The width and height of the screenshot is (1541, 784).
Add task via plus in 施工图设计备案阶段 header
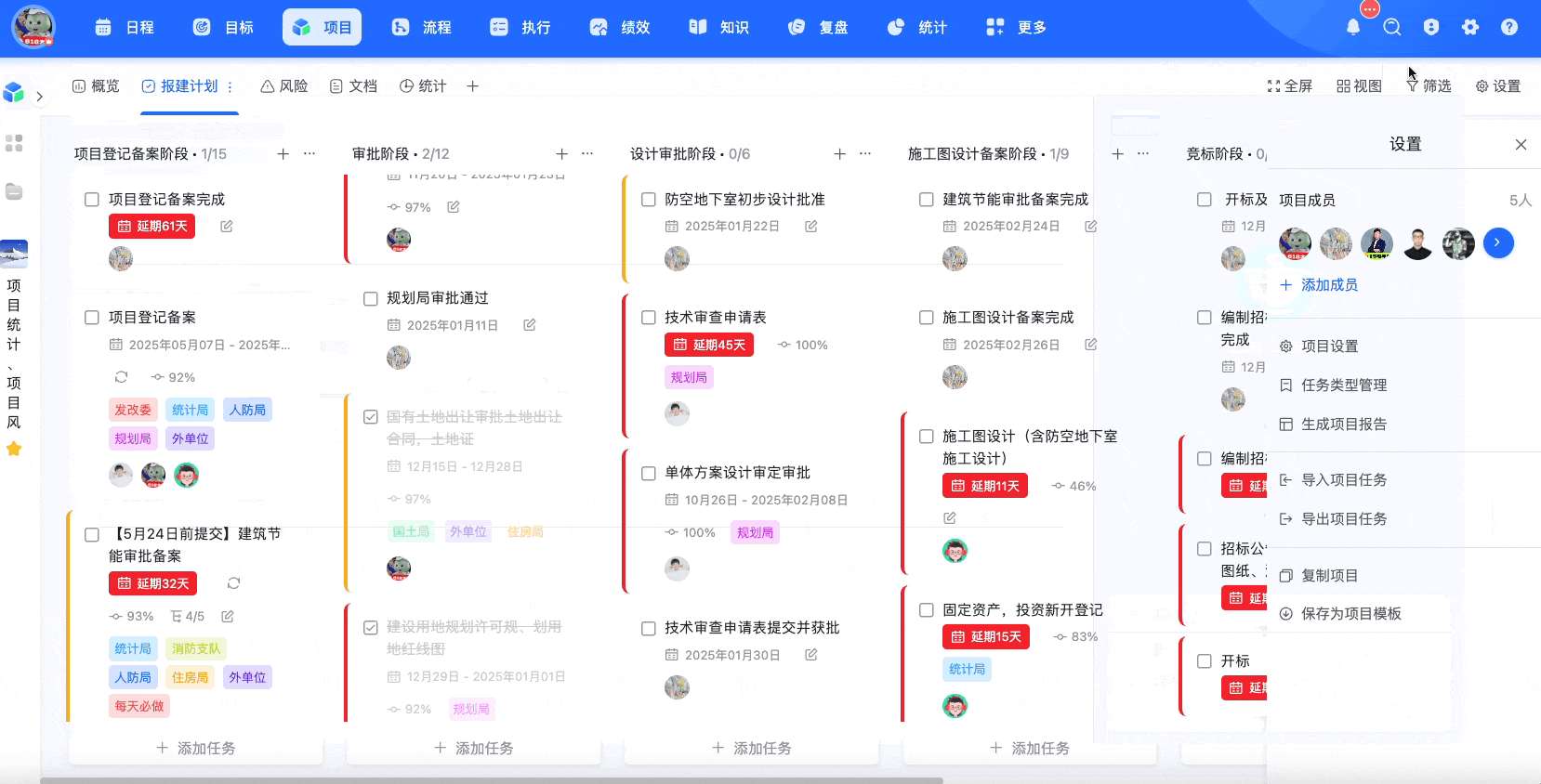[1117, 154]
